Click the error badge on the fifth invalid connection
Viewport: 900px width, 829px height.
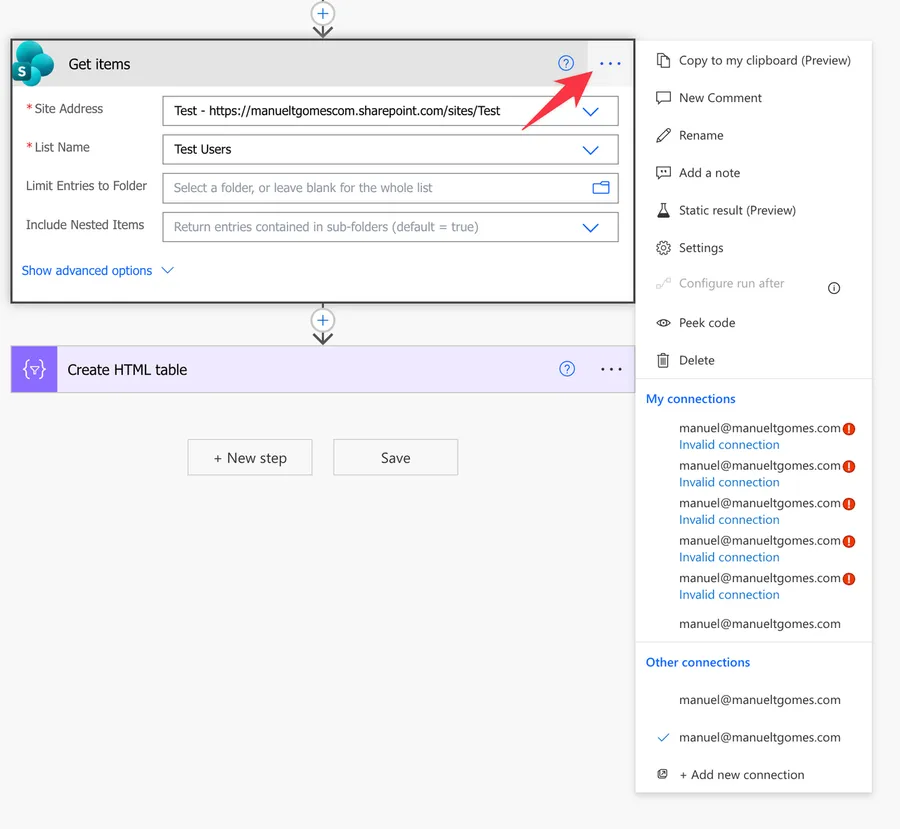(849, 579)
